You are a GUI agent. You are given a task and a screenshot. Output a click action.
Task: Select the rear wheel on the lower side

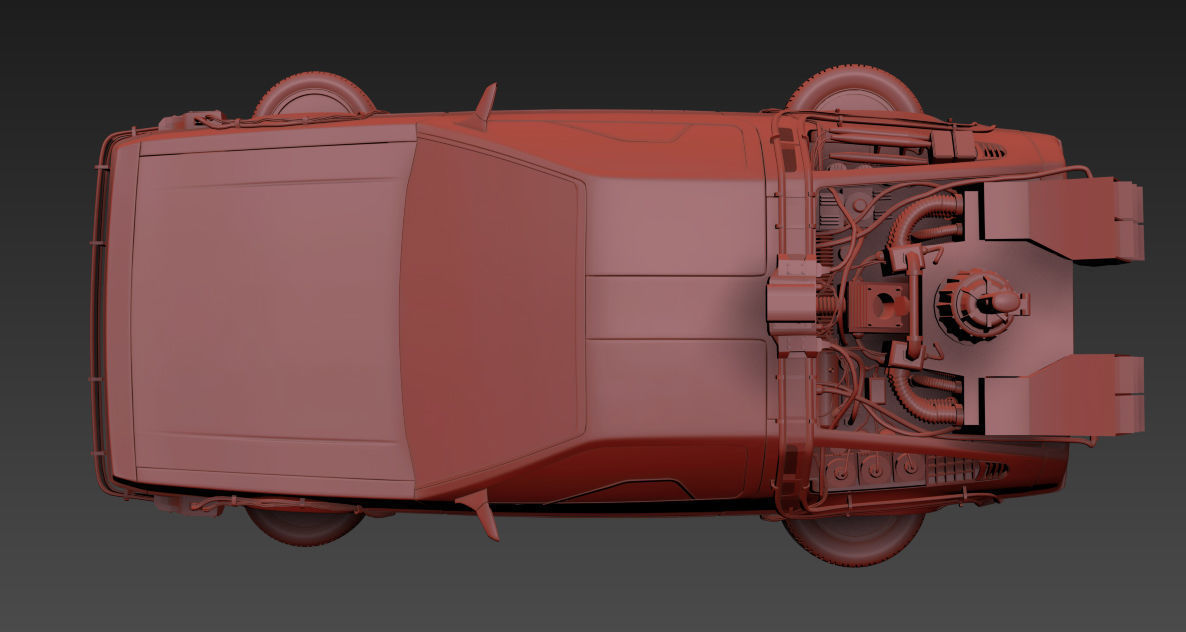point(855,539)
